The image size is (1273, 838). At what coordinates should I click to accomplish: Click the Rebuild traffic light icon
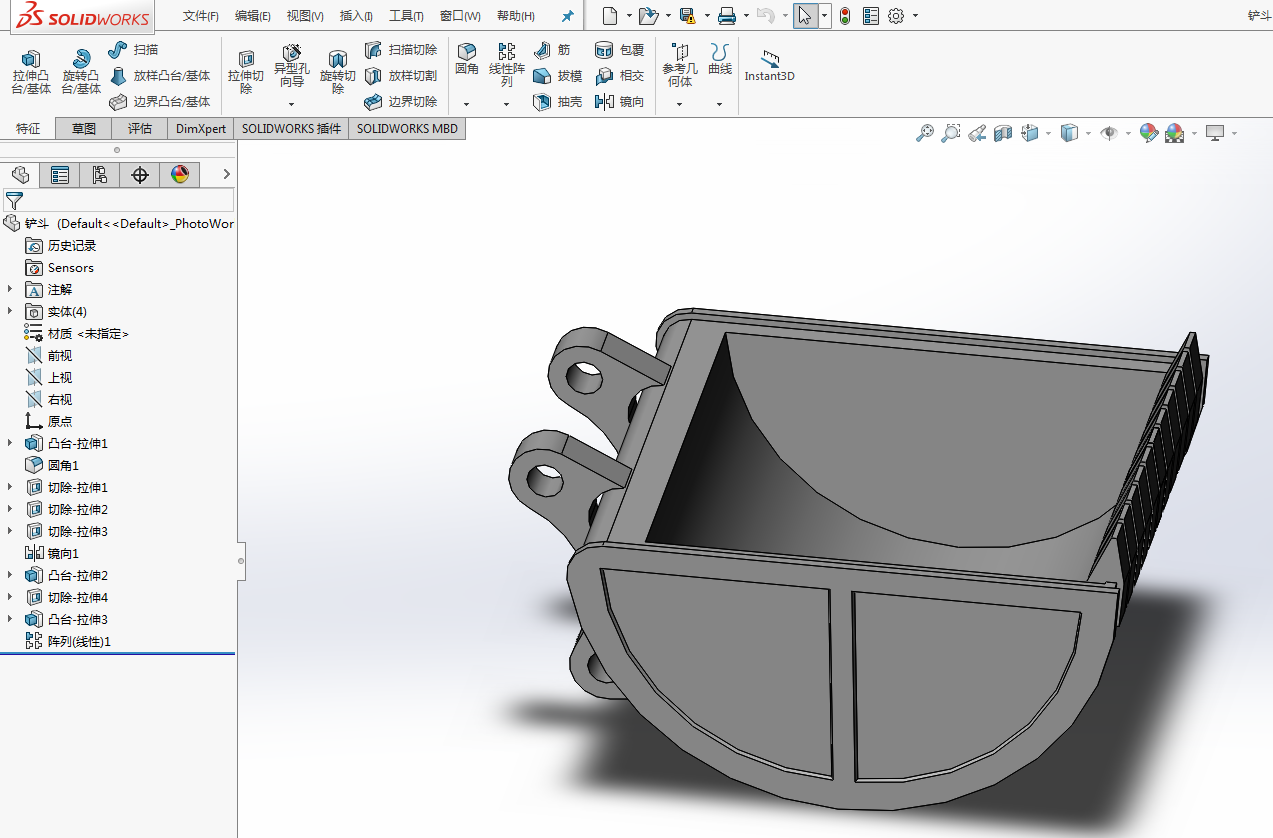click(845, 15)
